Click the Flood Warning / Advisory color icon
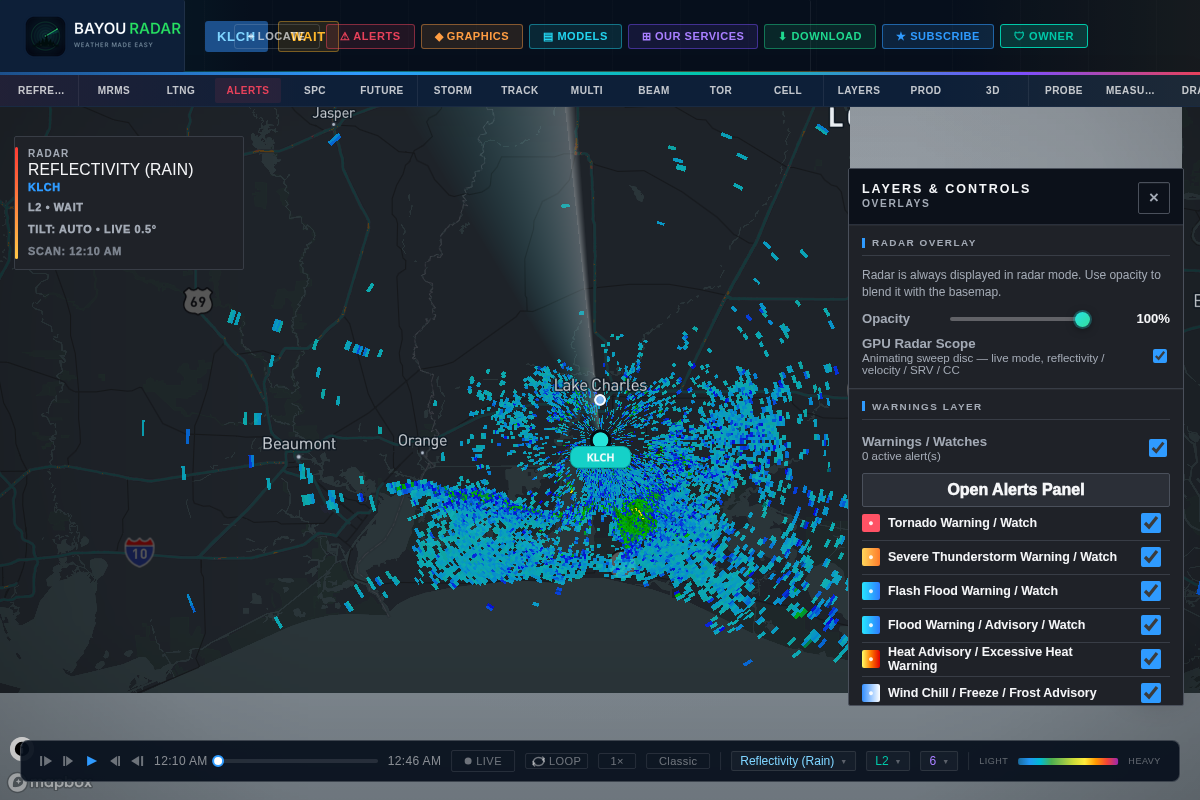This screenshot has height=800, width=1200. pyautogui.click(x=871, y=625)
